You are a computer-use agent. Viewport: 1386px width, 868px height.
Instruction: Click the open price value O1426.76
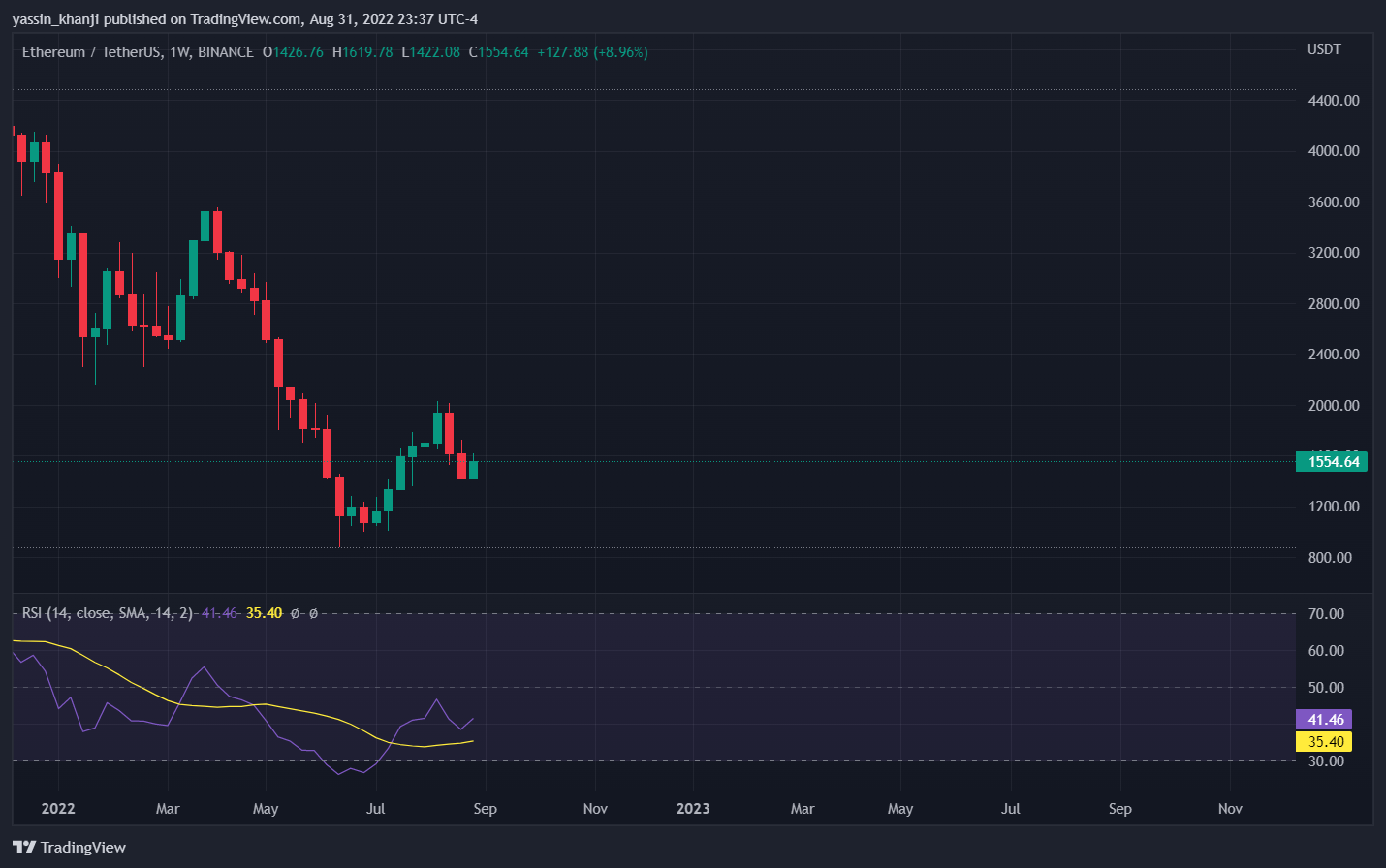click(x=294, y=52)
